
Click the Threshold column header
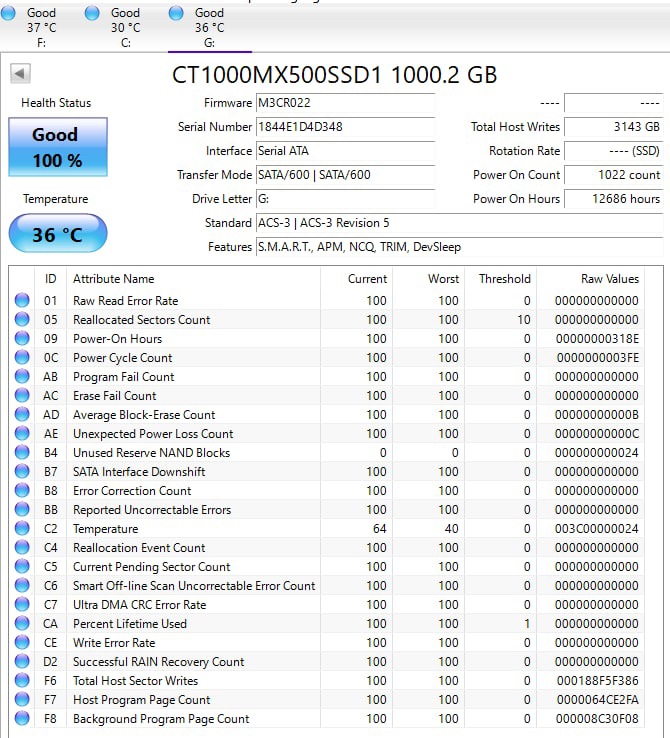(x=501, y=279)
